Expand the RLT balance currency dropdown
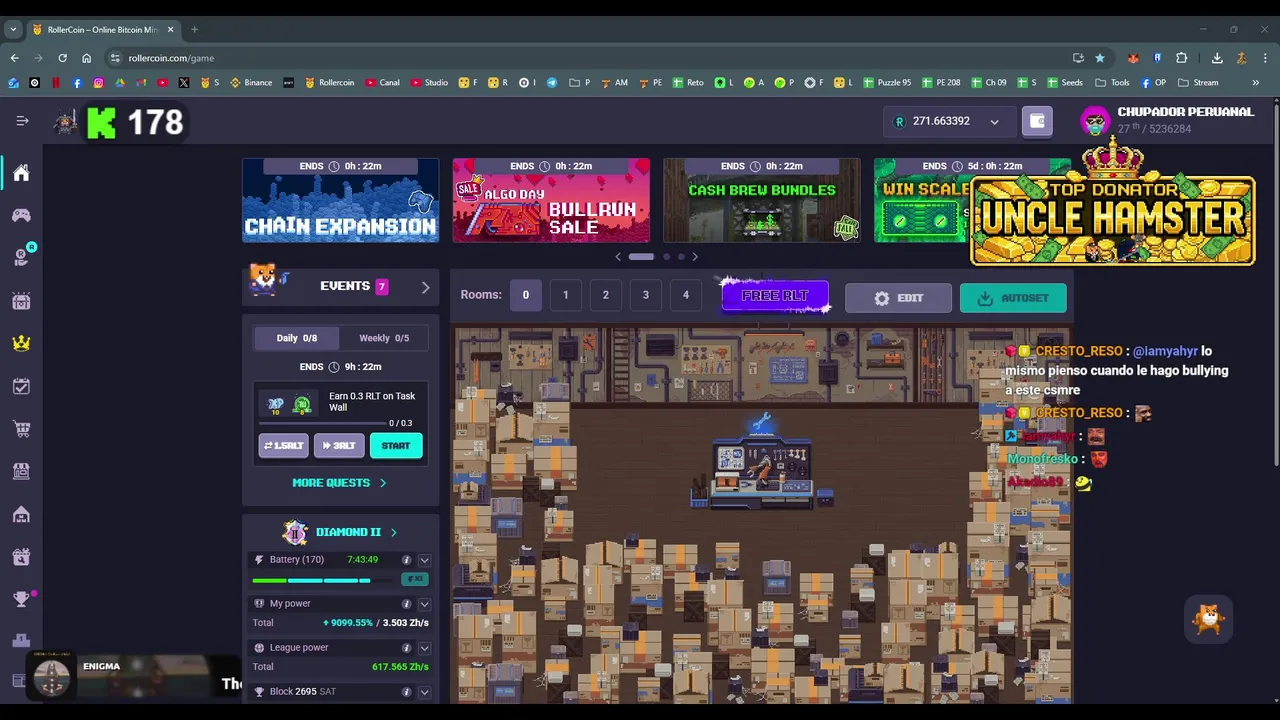The width and height of the screenshot is (1280, 720). 994,122
